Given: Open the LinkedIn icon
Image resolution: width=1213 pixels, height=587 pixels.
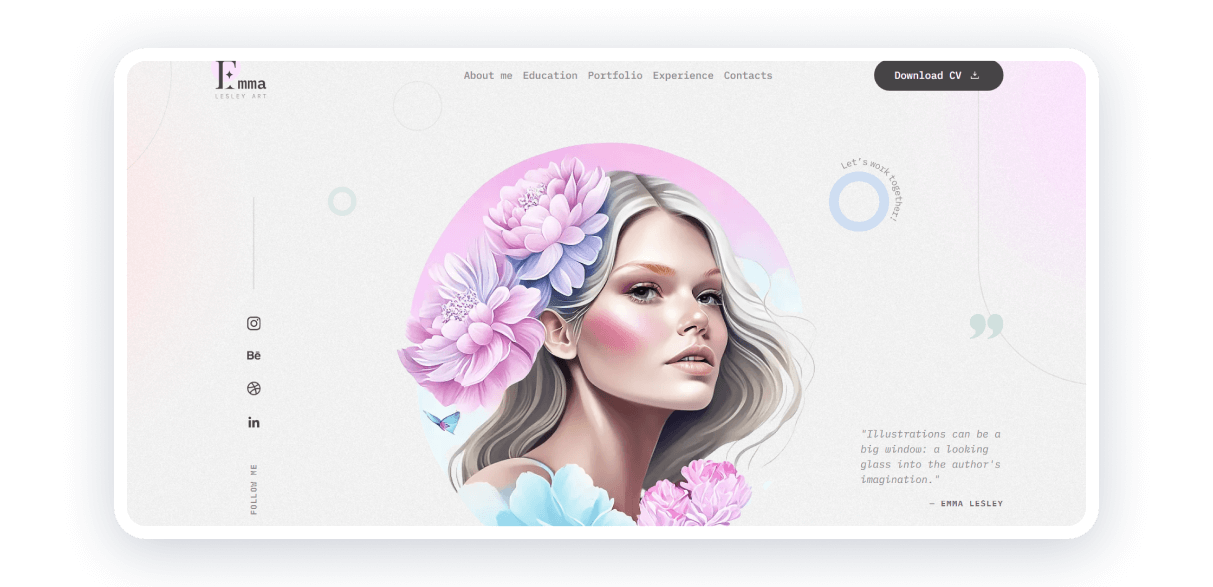Looking at the screenshot, I should (253, 421).
